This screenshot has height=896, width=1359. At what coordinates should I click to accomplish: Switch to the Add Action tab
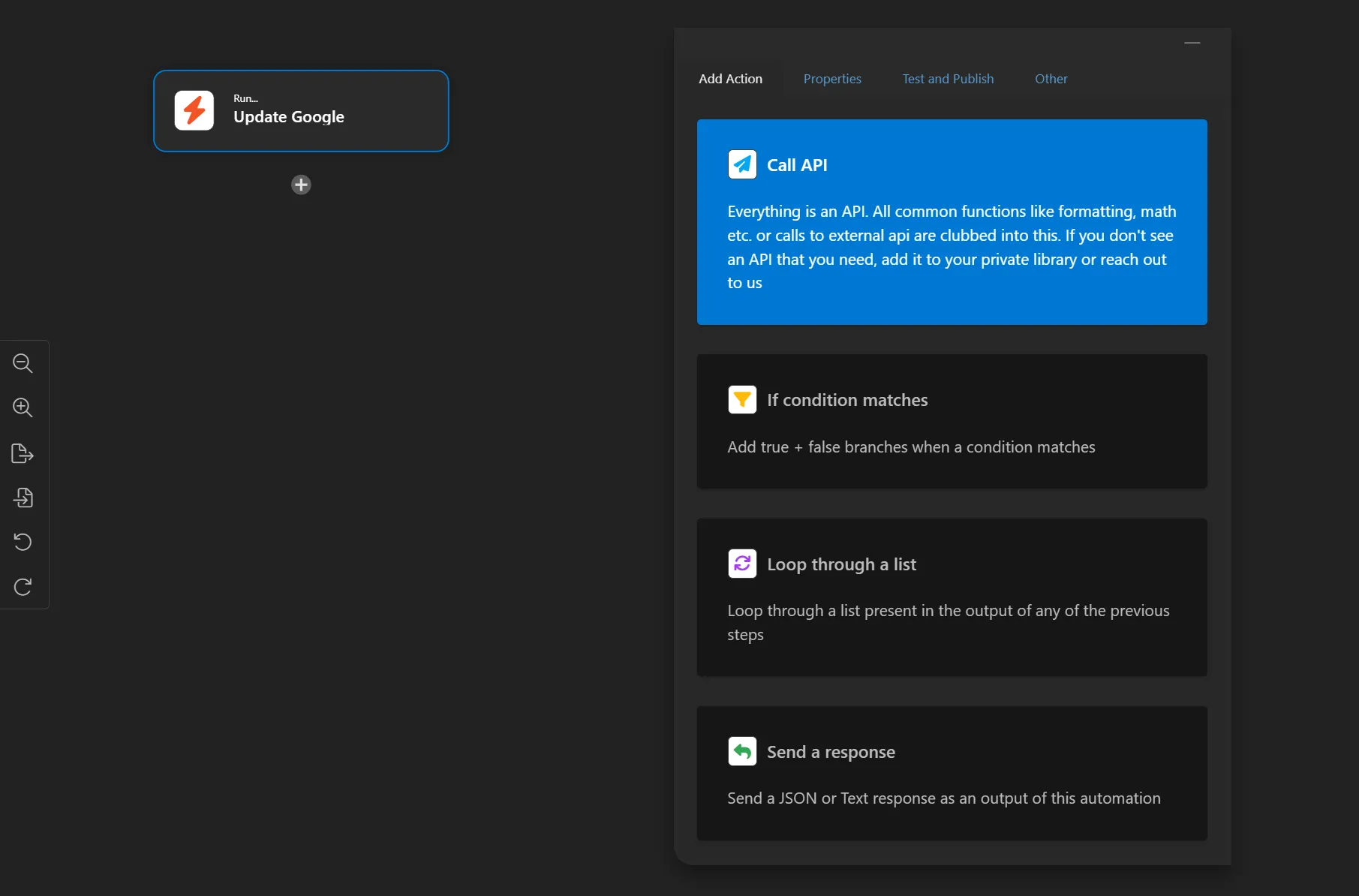pyautogui.click(x=730, y=79)
